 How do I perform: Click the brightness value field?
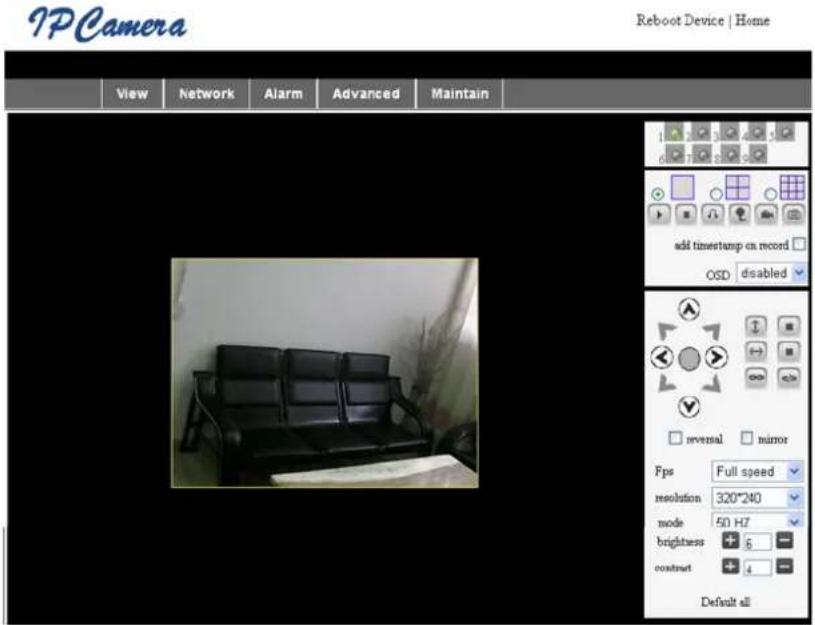click(757, 542)
